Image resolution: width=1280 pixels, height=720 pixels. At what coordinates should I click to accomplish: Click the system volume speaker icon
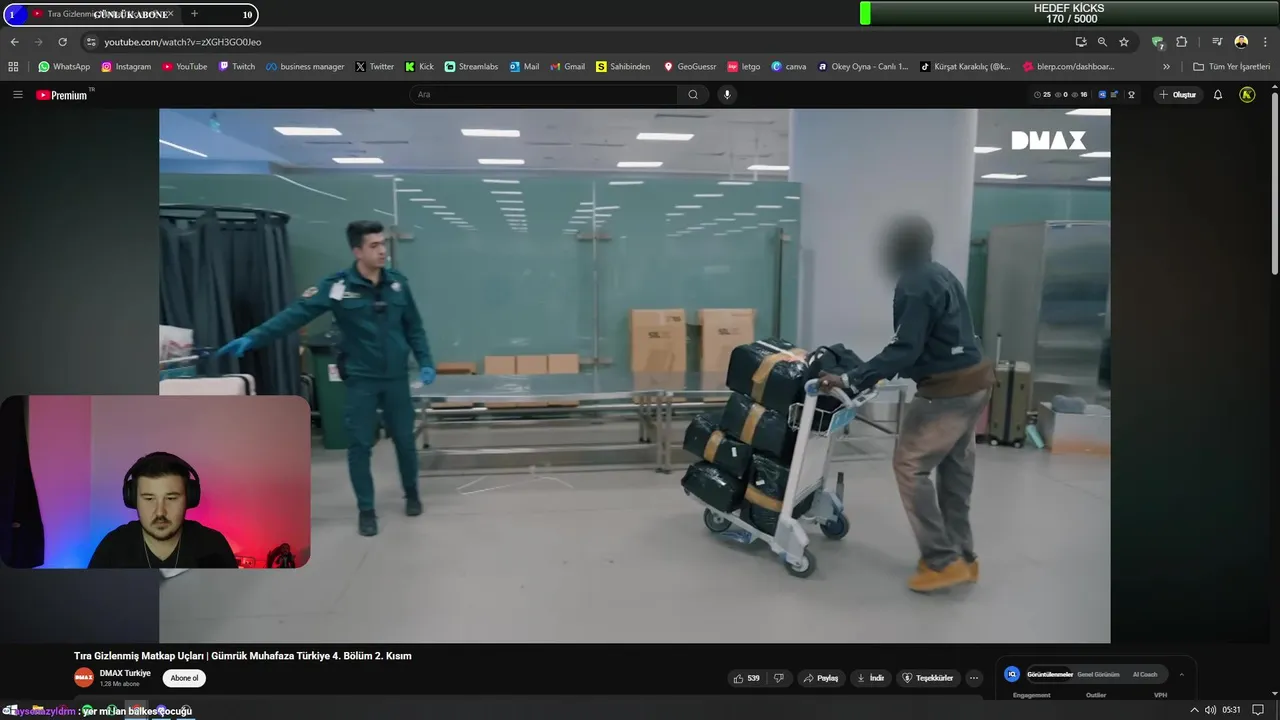[1210, 710]
